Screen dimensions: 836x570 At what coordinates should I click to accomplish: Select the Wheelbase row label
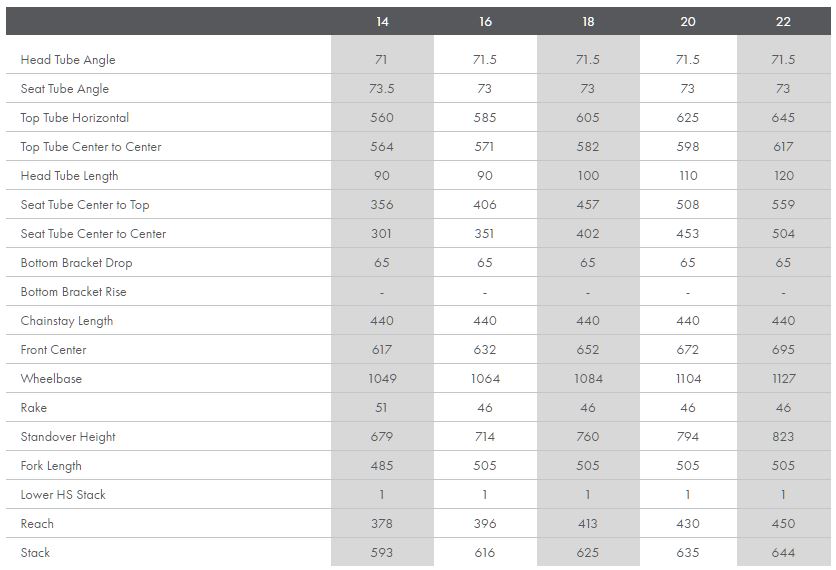pos(51,379)
